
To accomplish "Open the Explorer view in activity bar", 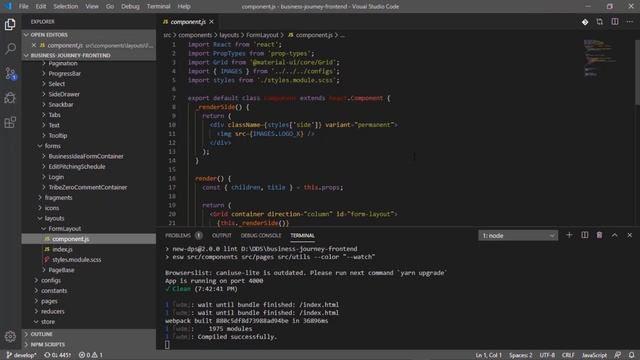I will (10, 24).
